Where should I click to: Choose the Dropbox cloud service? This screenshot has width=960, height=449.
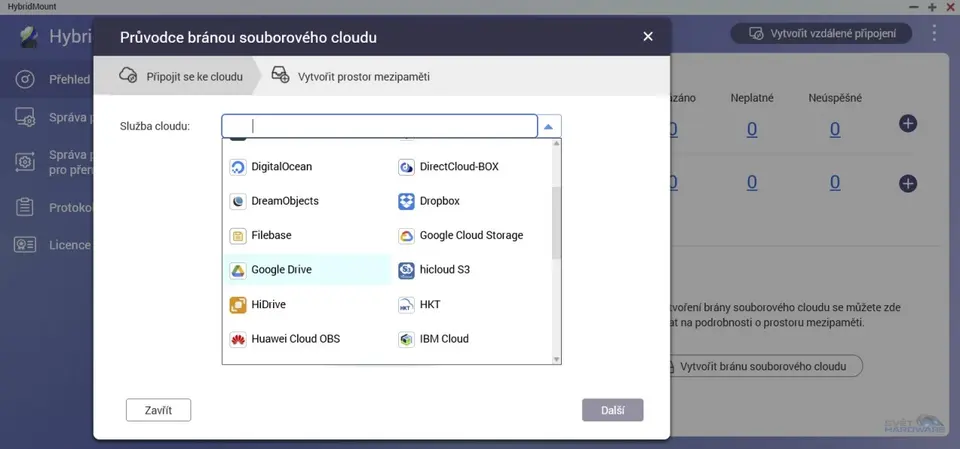click(x=438, y=201)
